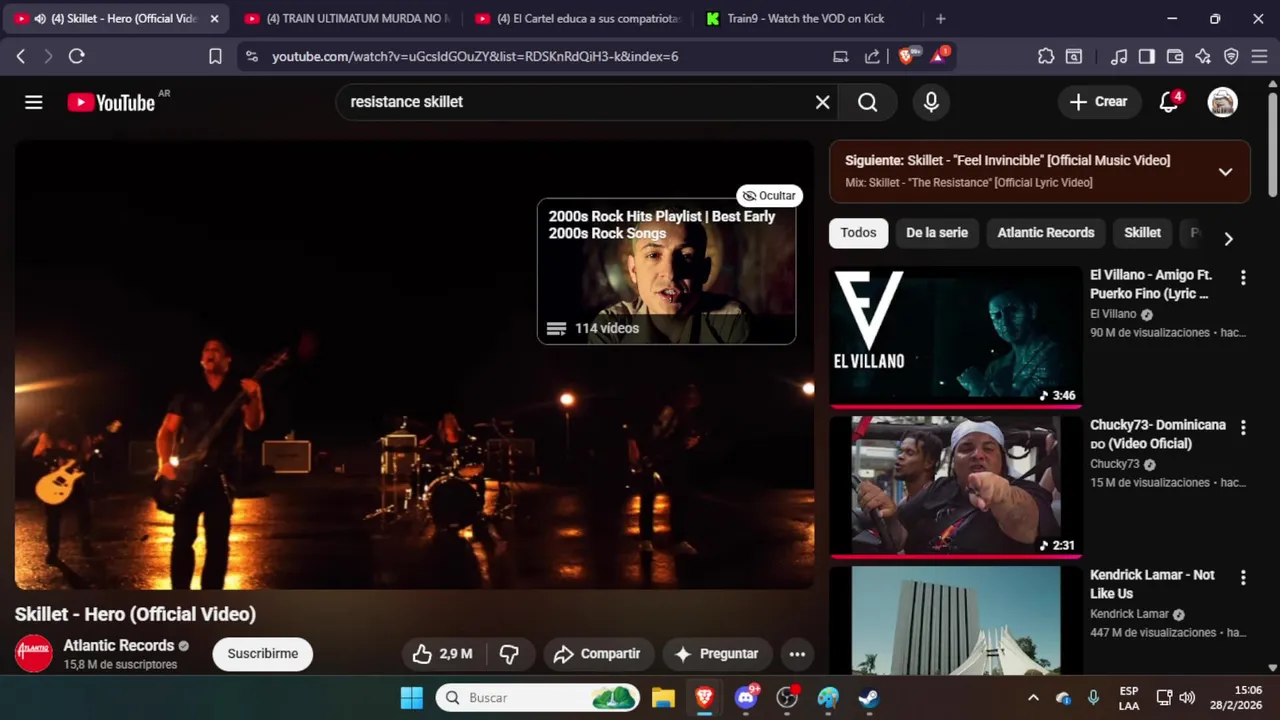Open YouTube notifications bell

(x=1169, y=102)
